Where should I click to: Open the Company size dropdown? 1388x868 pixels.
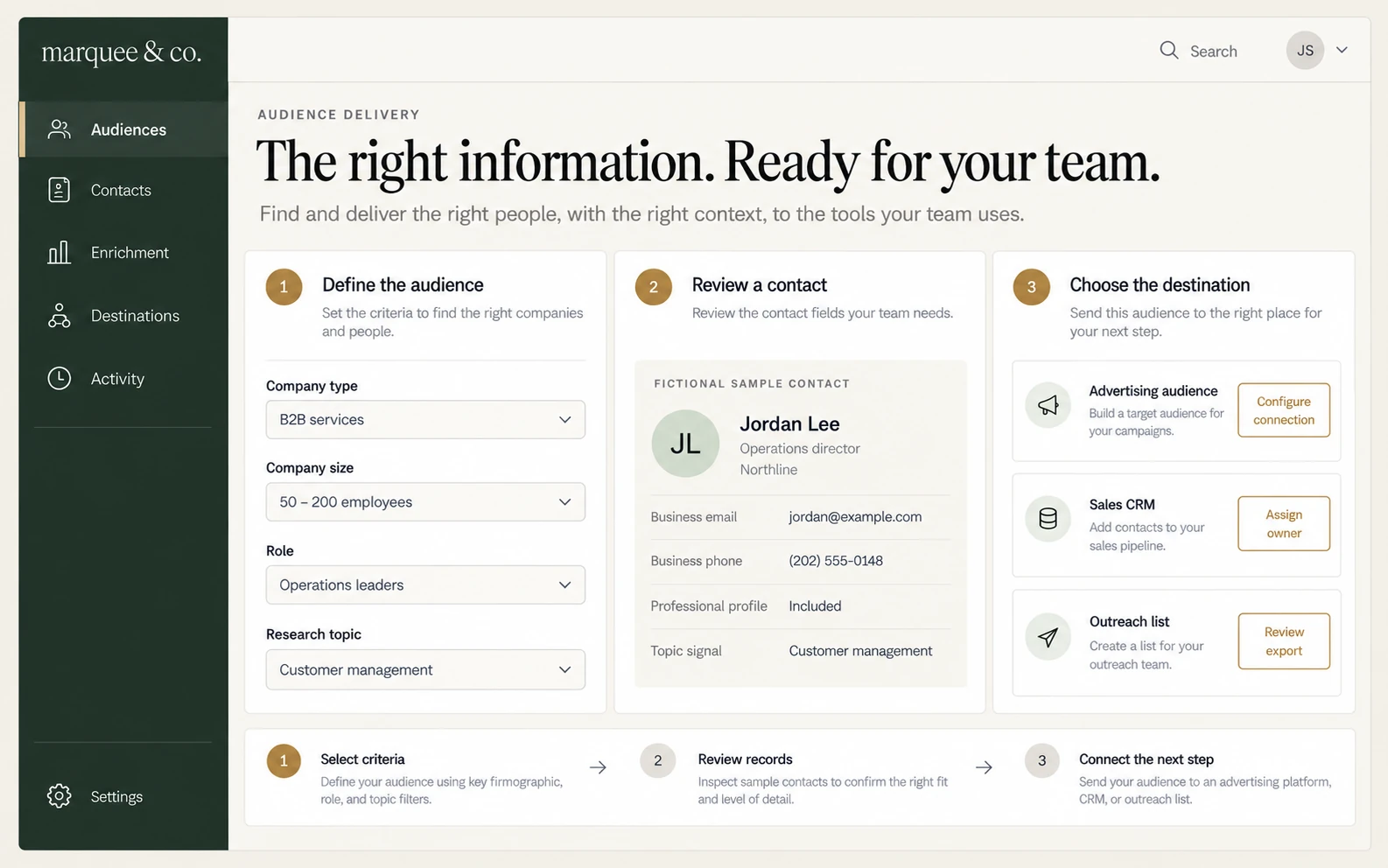425,502
